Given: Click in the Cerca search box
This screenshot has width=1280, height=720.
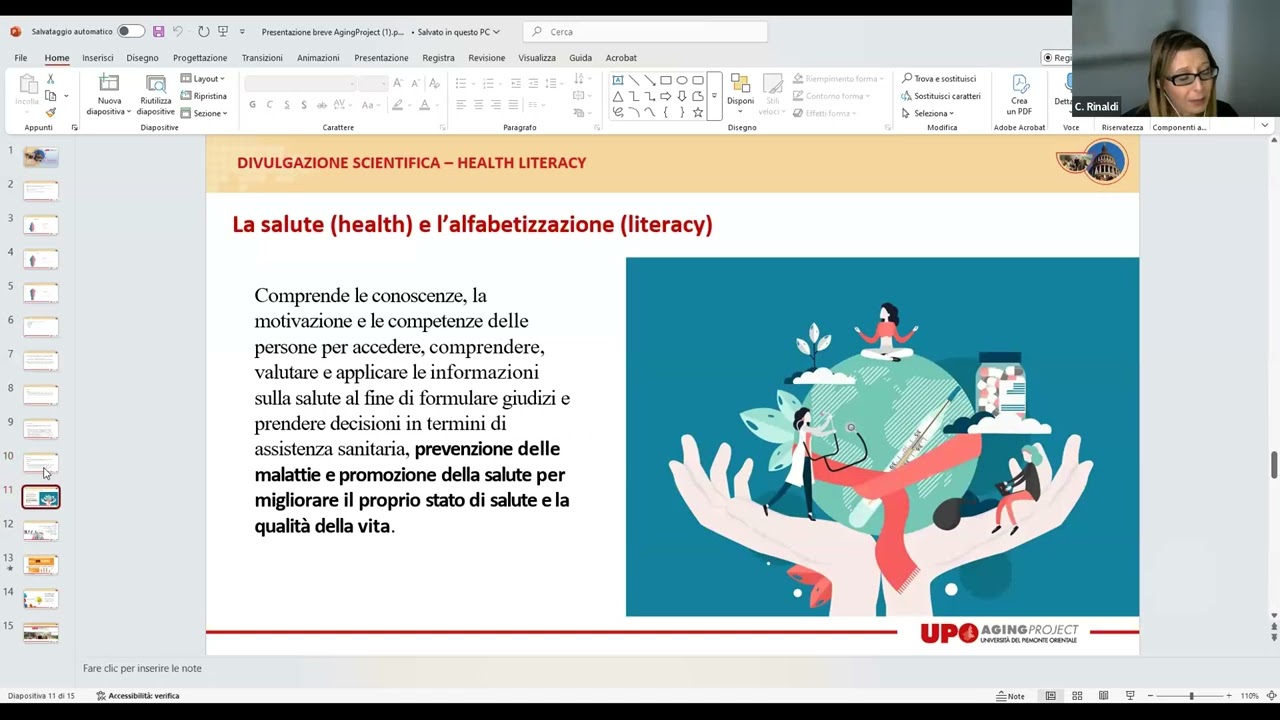Looking at the screenshot, I should [646, 32].
